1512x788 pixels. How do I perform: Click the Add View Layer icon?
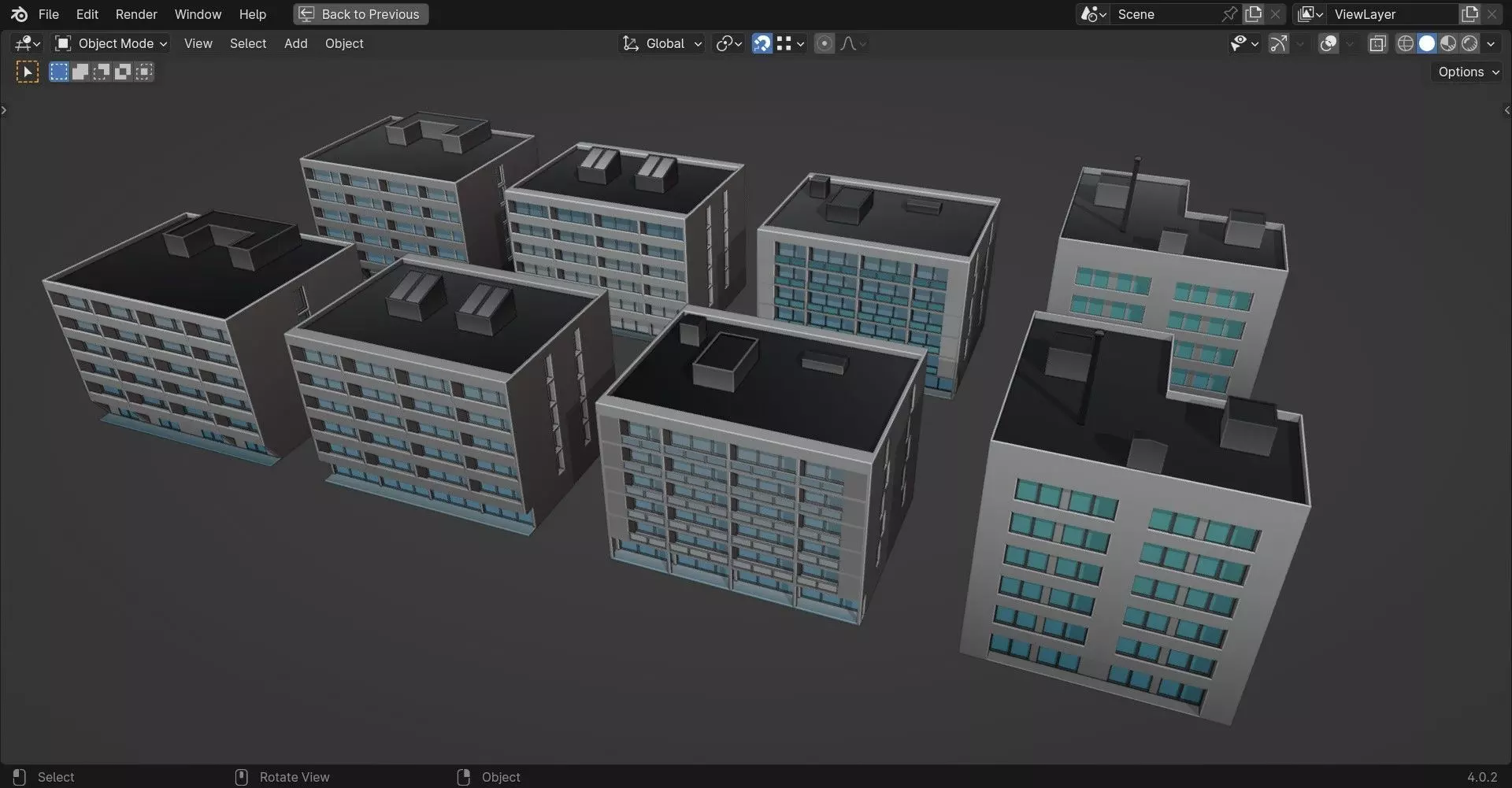1469,14
